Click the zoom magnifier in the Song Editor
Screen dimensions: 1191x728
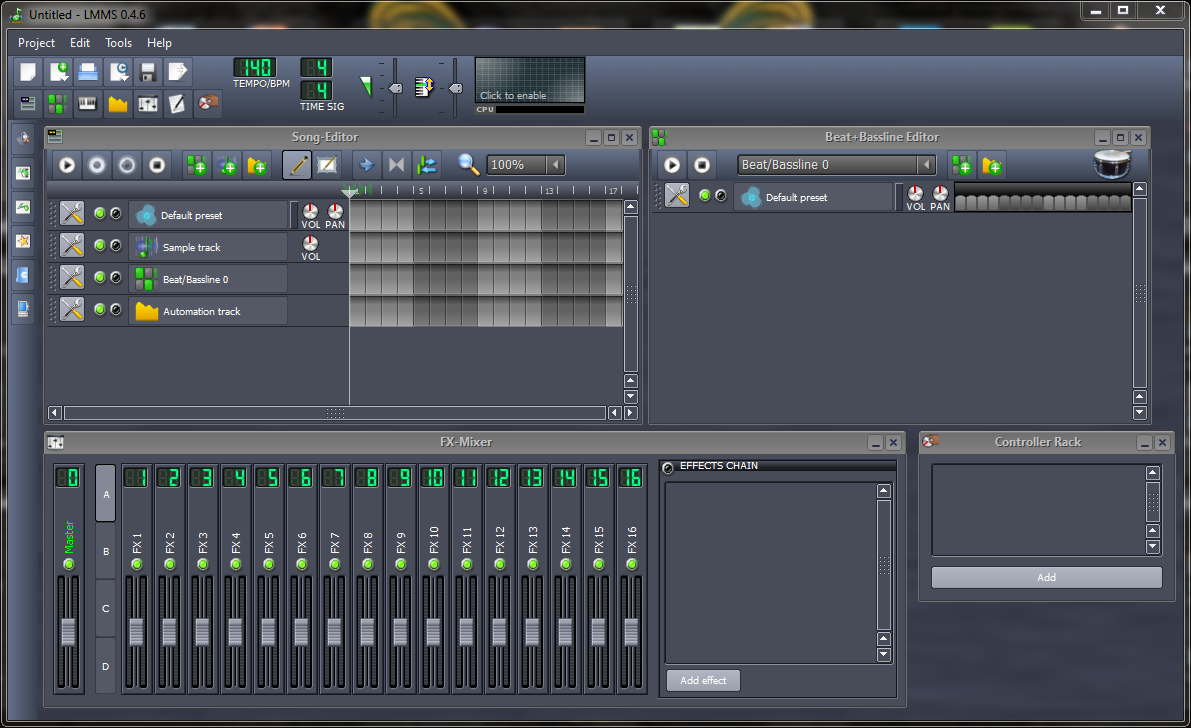pos(467,165)
